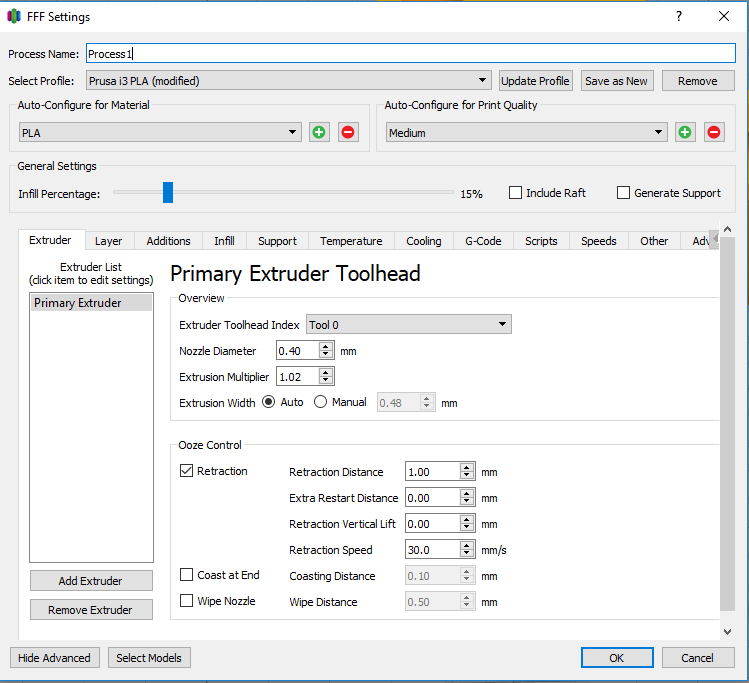749x683 pixels.
Task: Select Auto extrusion width
Action: coord(269,402)
